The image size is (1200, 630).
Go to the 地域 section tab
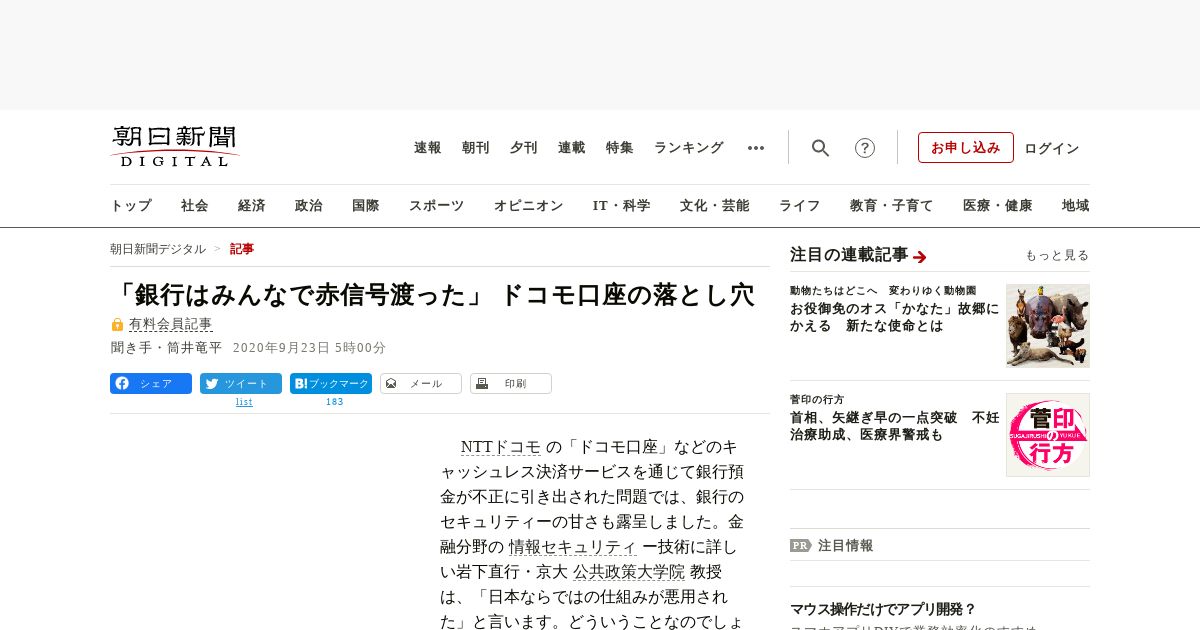(1076, 206)
